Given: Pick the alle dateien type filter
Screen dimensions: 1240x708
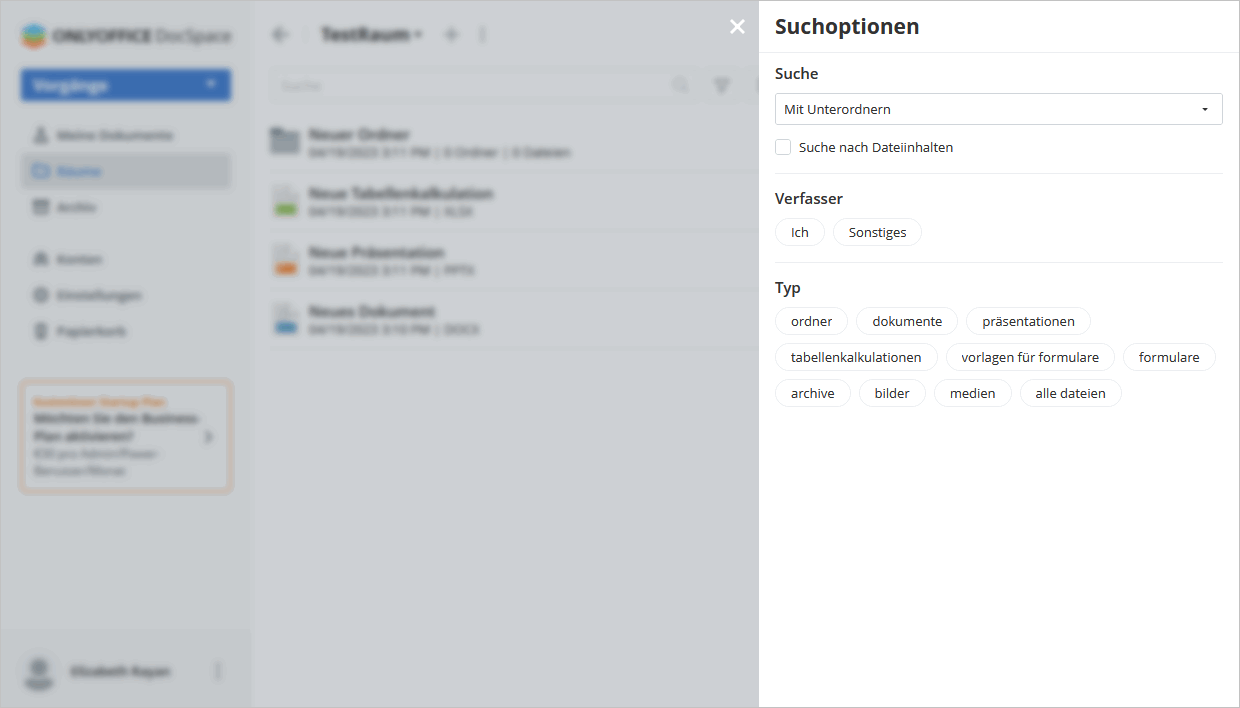Looking at the screenshot, I should pos(1070,393).
